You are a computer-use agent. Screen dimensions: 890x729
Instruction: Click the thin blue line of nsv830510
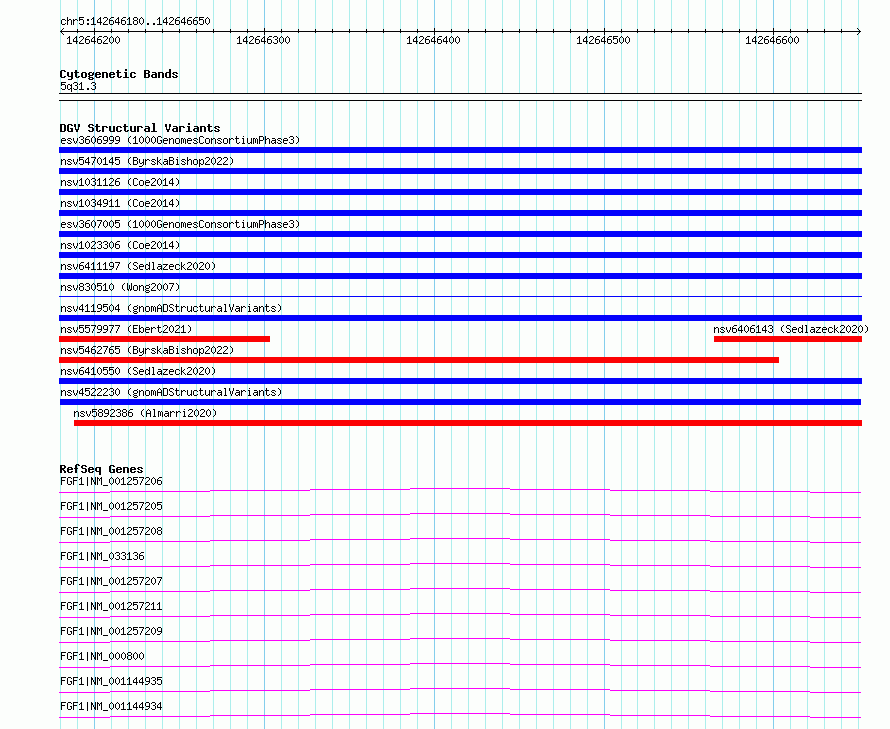[460, 296]
